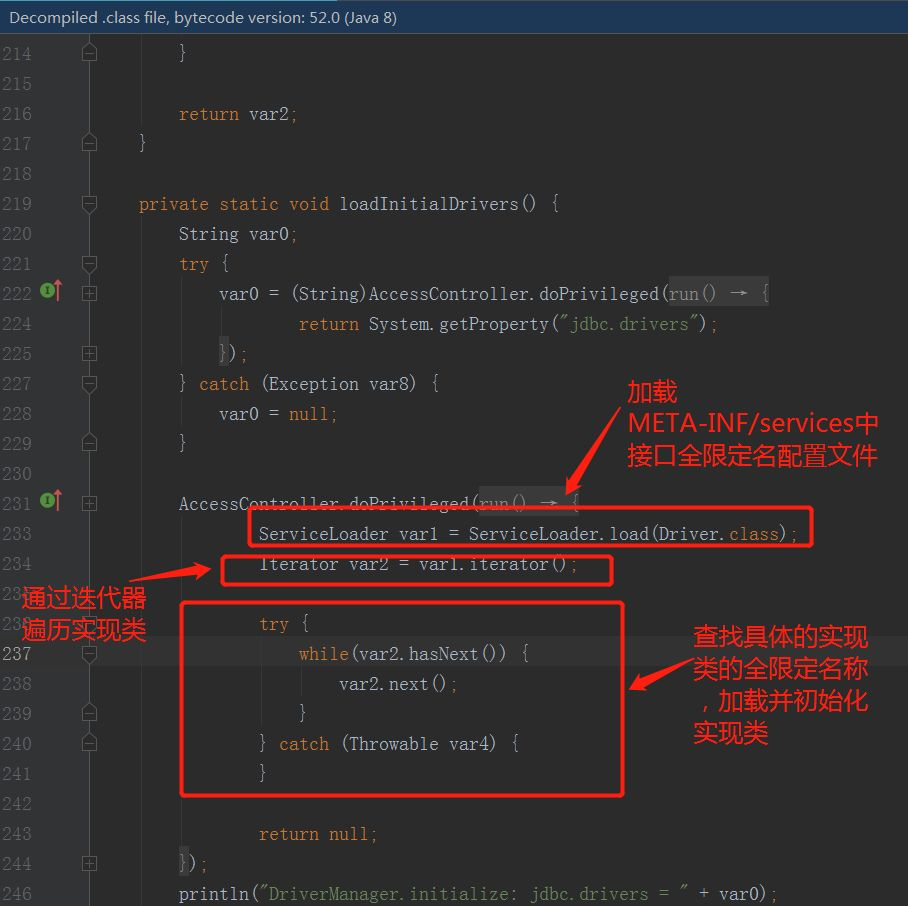The height and width of the screenshot is (906, 908).
Task: Click line number 237 in the gutter
Action: click(x=18, y=653)
